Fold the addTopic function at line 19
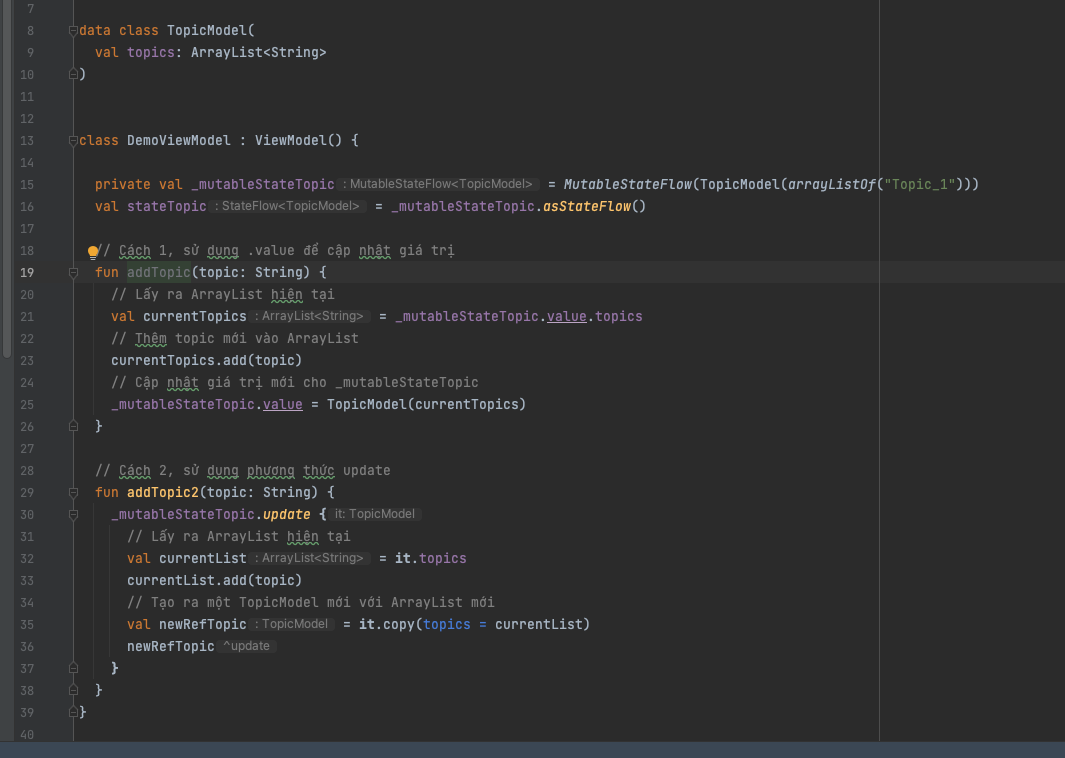Viewport: 1065px width, 758px height. 73,273
